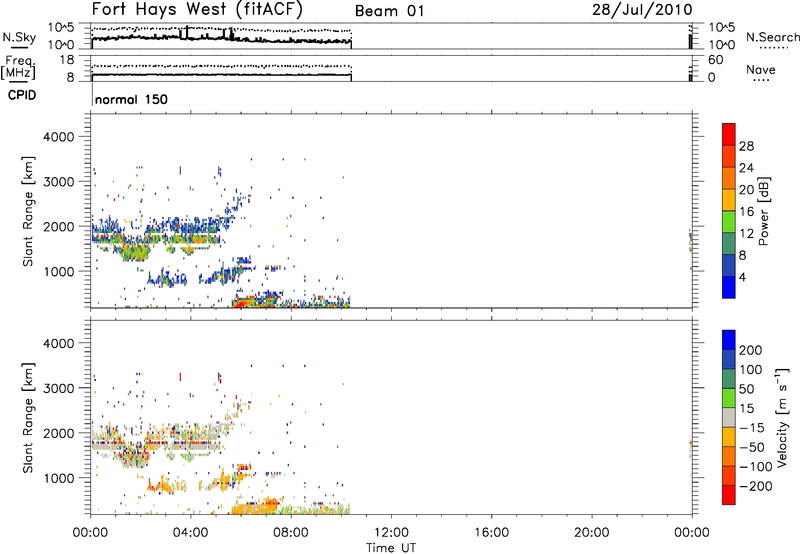The width and height of the screenshot is (800, 554).
Task: Pick the power colorbar segment between 20 and 24
Action: [x=729, y=178]
